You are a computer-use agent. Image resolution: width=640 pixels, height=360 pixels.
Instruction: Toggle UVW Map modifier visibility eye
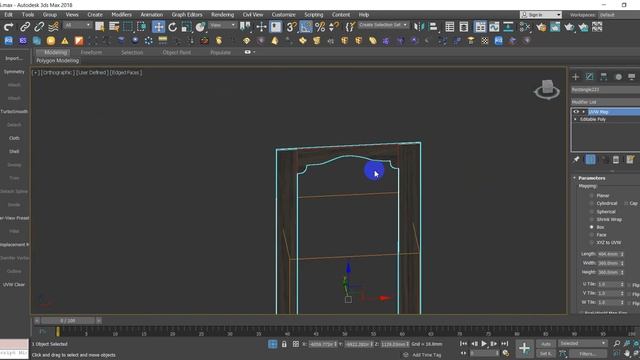[576, 111]
